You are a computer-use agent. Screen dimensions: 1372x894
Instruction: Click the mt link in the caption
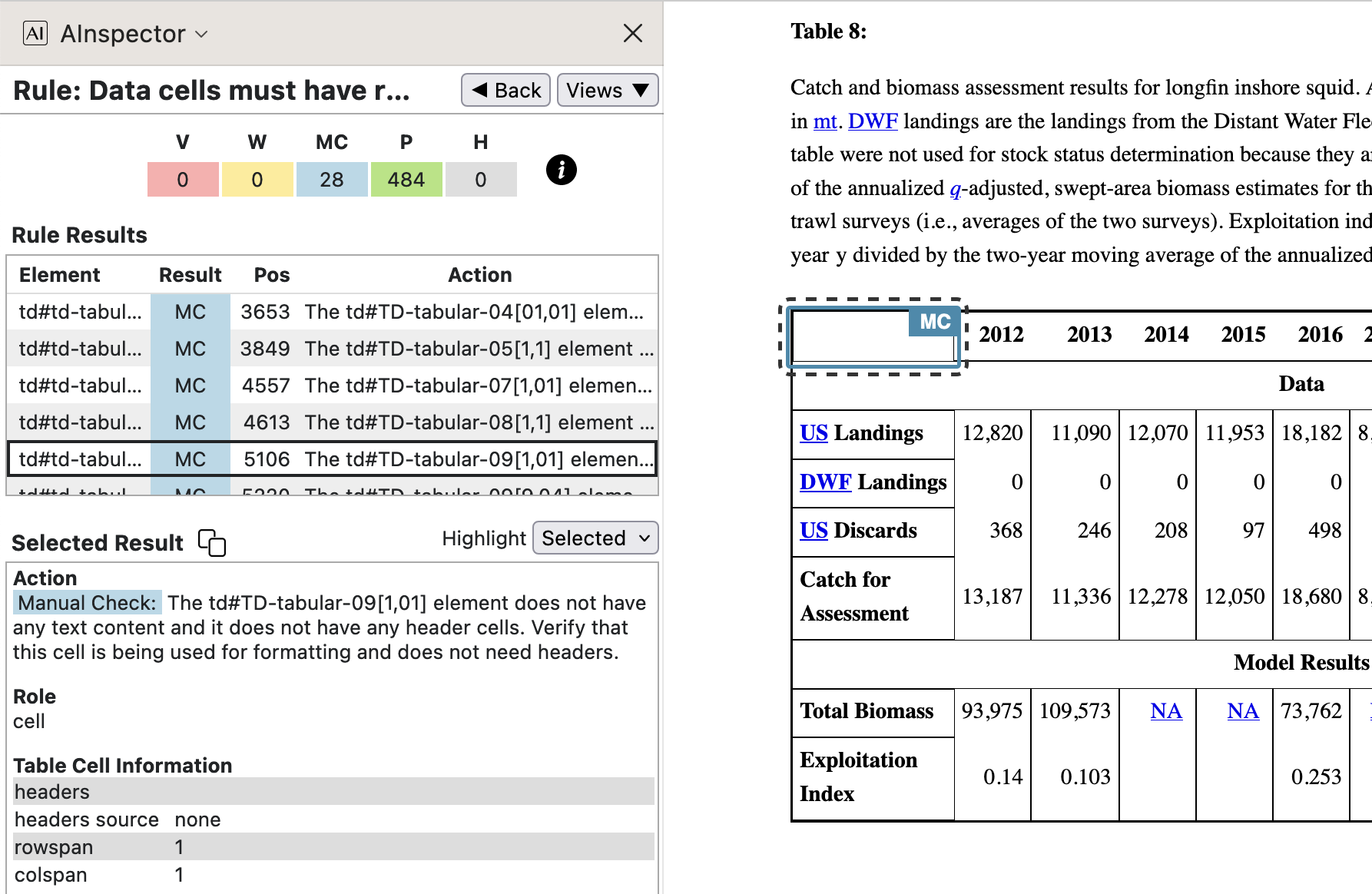pos(824,121)
